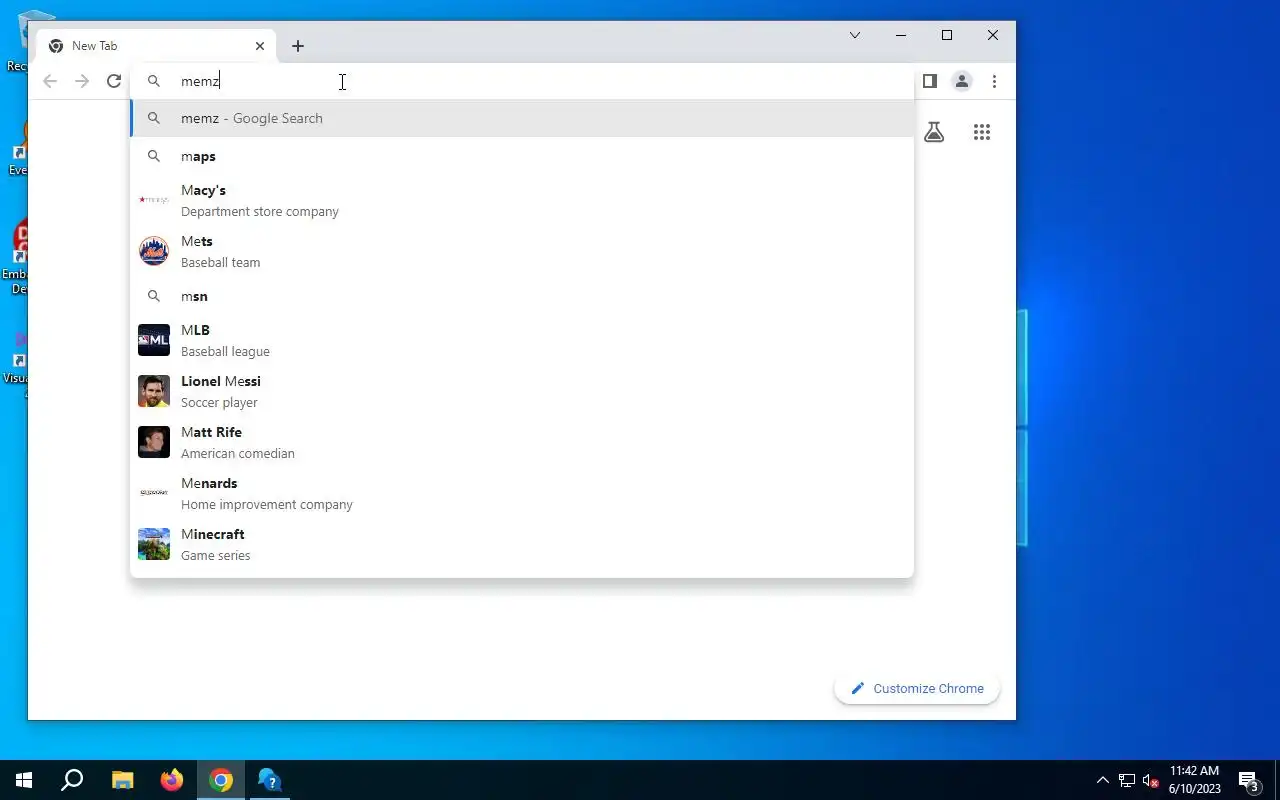Viewport: 1280px width, 800px height.
Task: Open the Google apps grid
Action: click(x=982, y=132)
